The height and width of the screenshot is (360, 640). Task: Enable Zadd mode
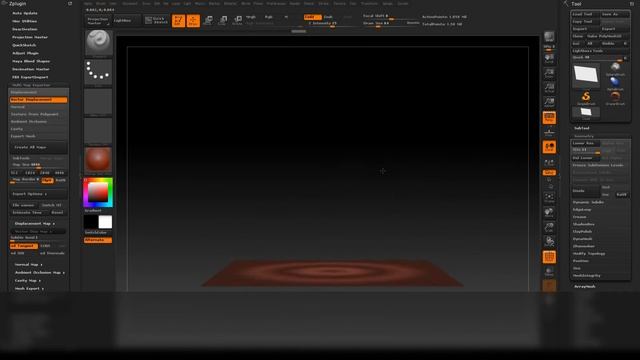click(x=313, y=17)
